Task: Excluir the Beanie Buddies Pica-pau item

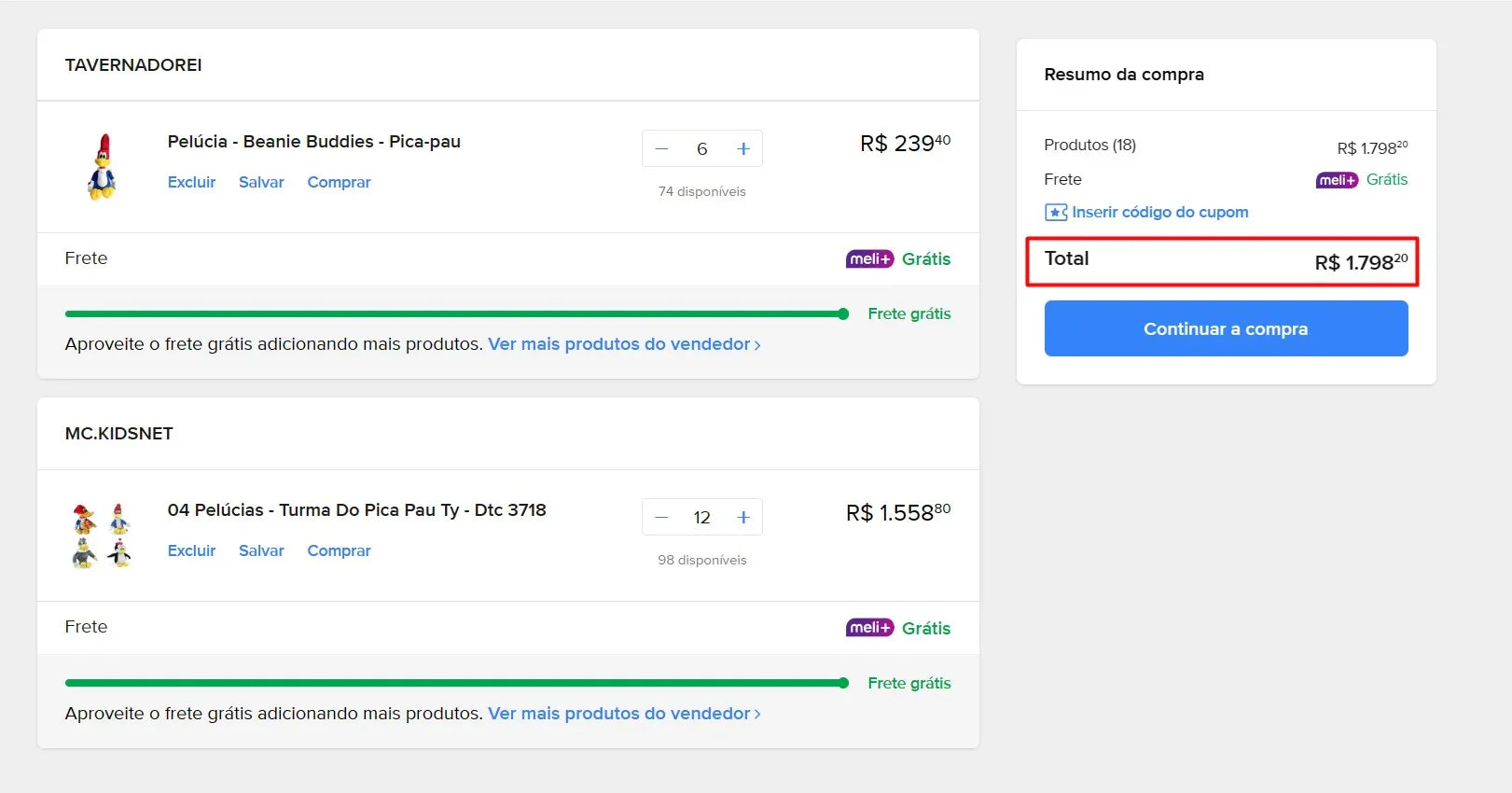Action: 191,182
